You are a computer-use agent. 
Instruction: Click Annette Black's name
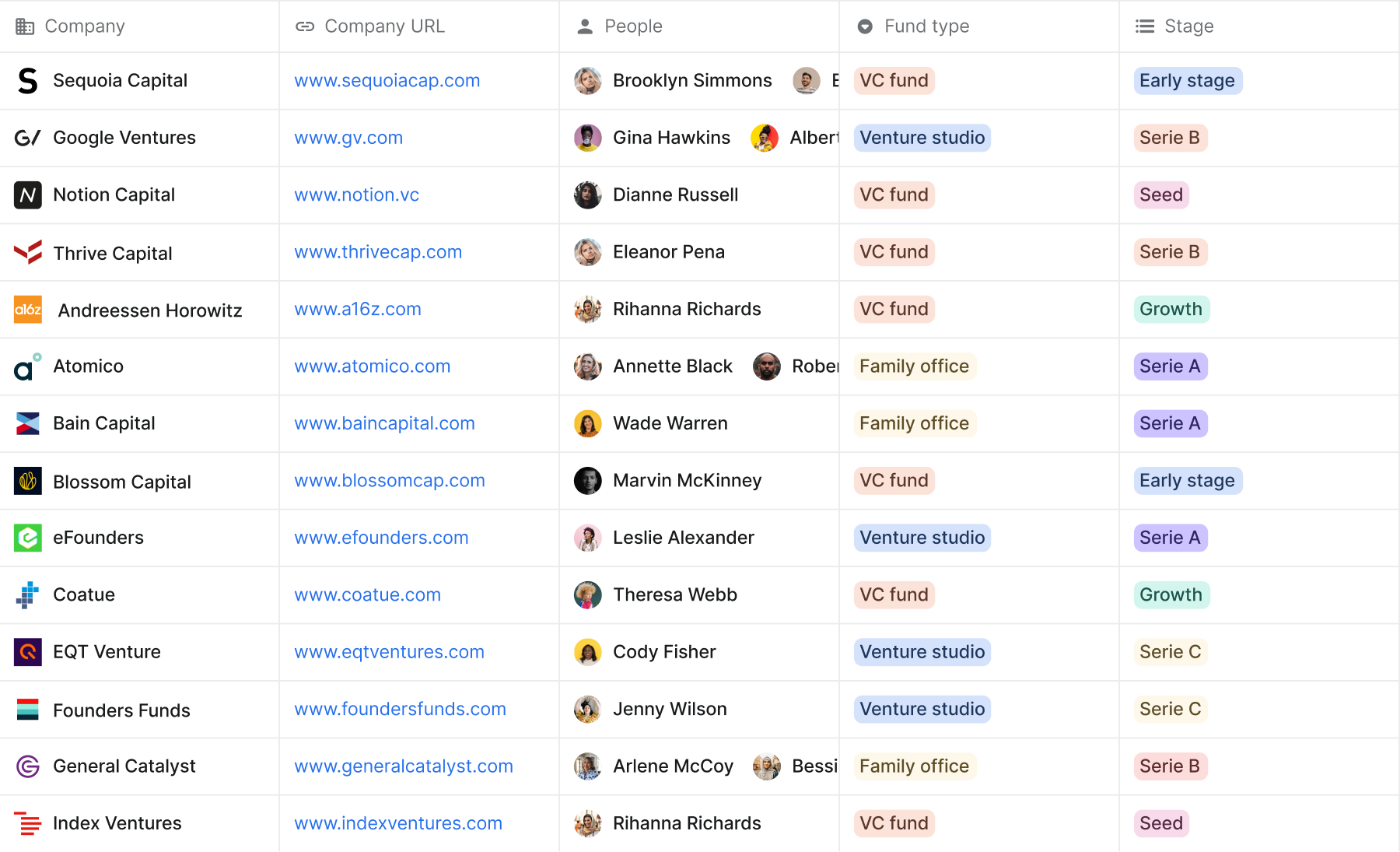(673, 366)
